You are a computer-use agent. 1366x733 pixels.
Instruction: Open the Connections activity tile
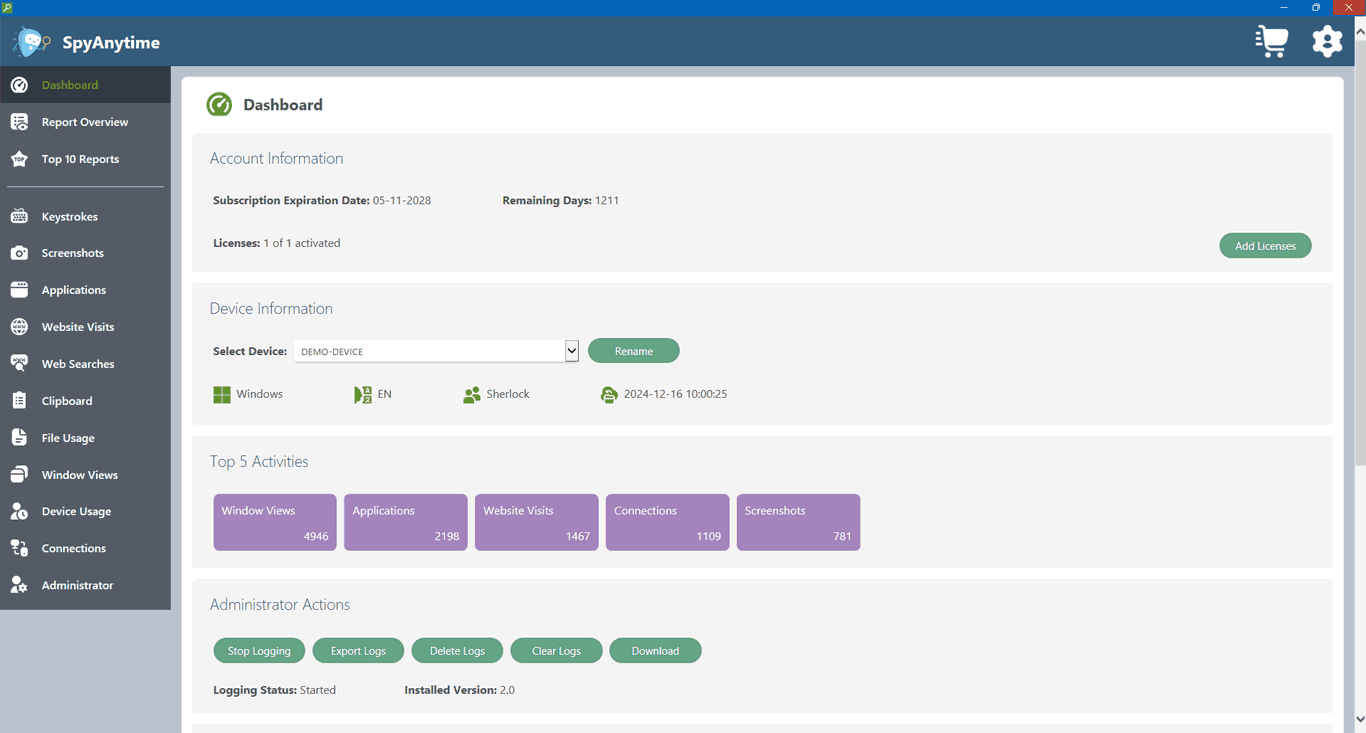coord(668,522)
